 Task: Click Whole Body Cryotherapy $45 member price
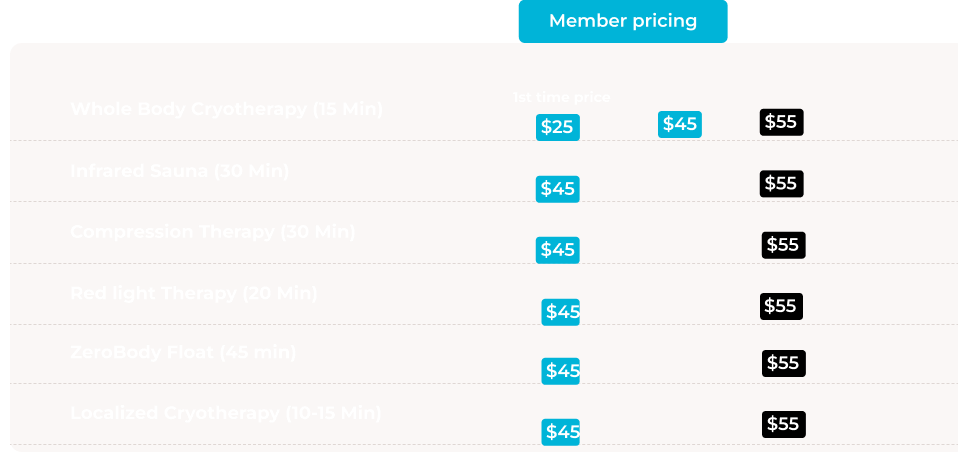[679, 124]
